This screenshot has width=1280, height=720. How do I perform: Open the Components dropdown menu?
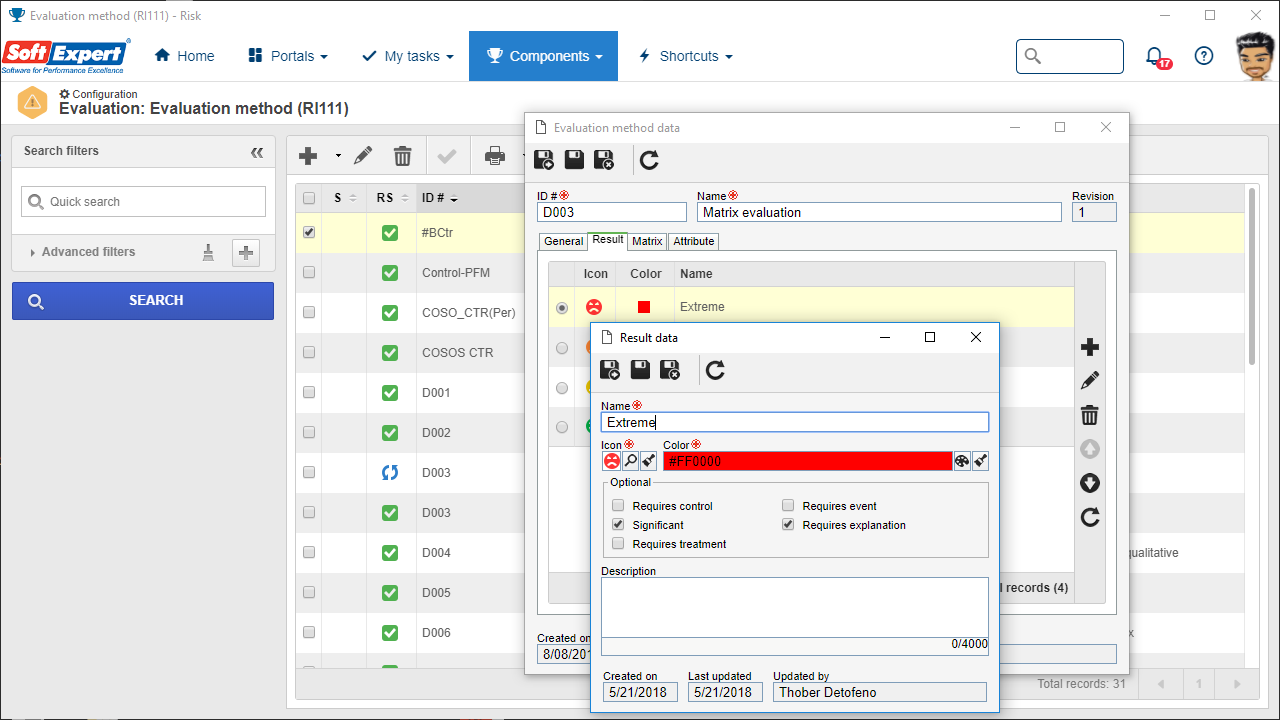543,56
